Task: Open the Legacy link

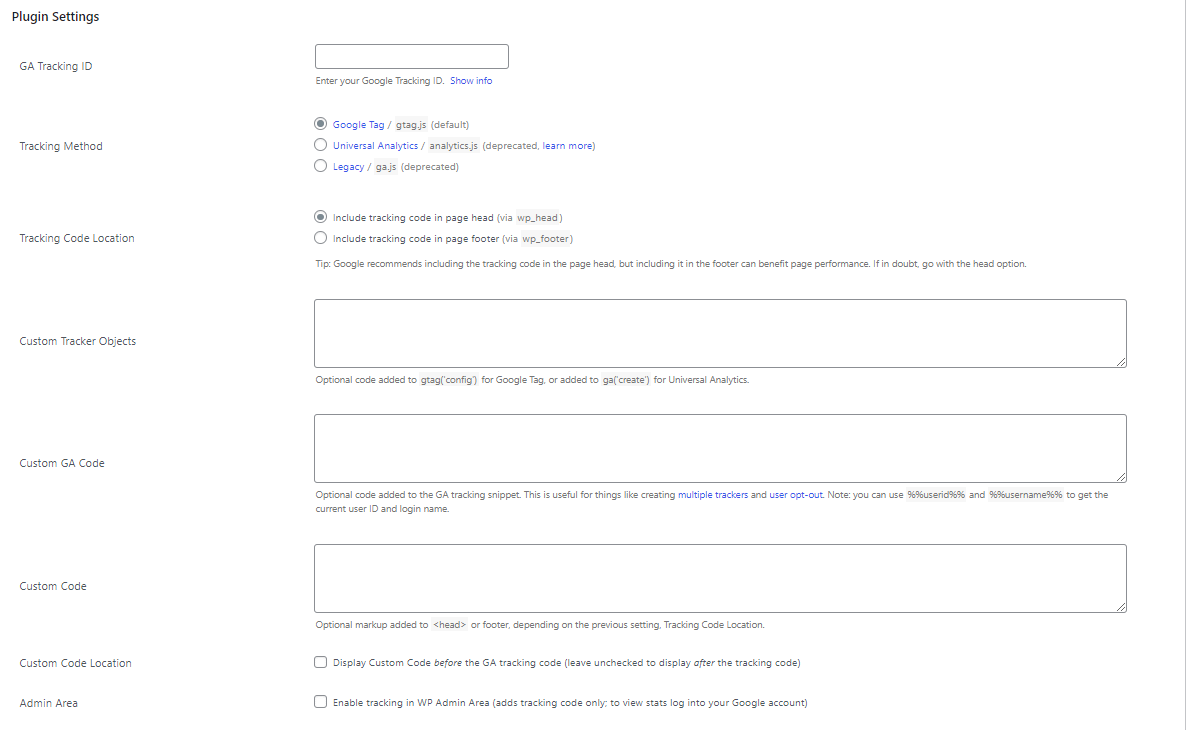Action: (x=348, y=167)
